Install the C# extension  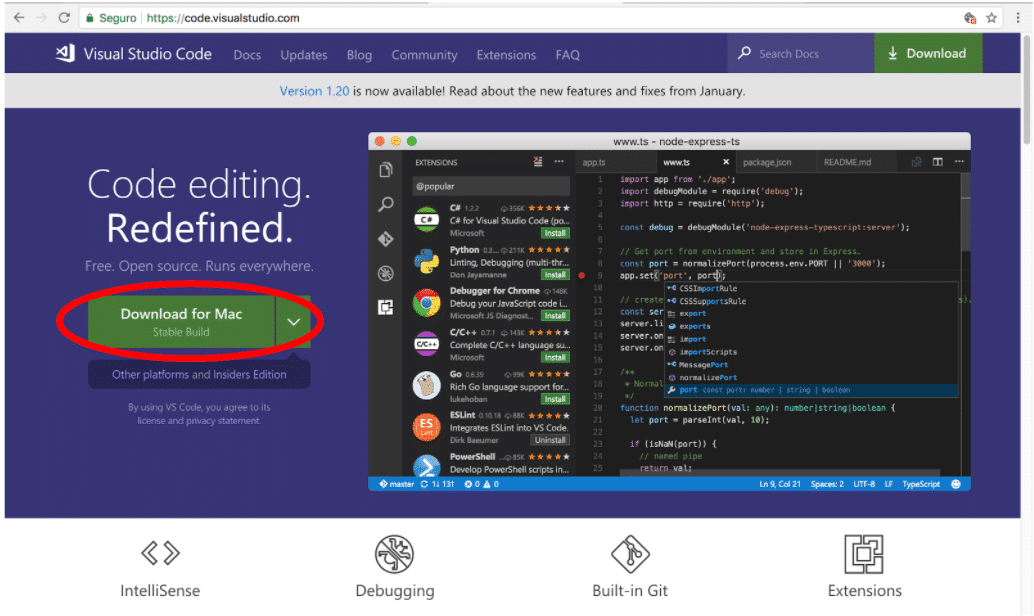coord(555,233)
